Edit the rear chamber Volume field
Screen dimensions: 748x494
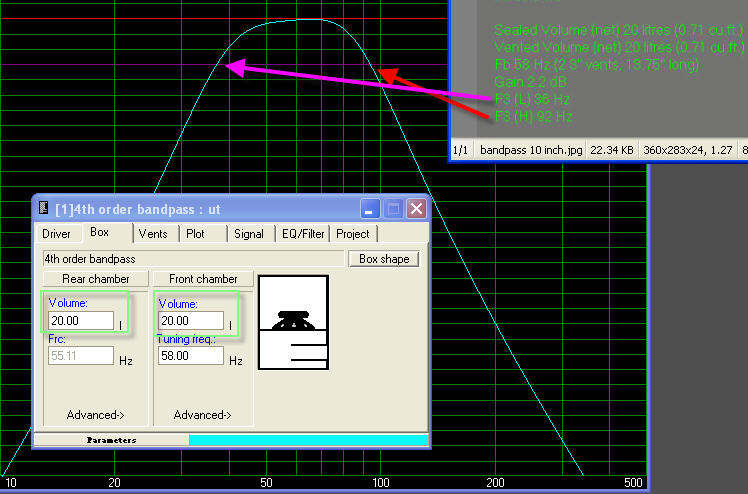(81, 320)
